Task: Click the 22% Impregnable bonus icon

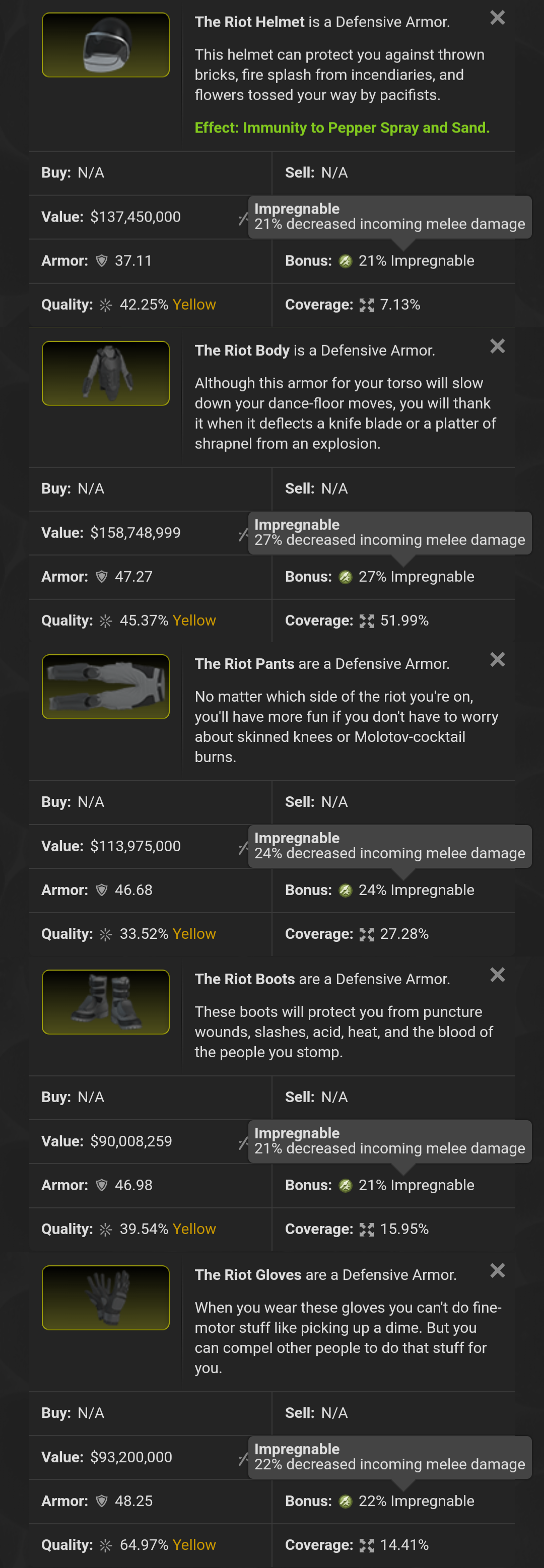Action: [345, 1502]
